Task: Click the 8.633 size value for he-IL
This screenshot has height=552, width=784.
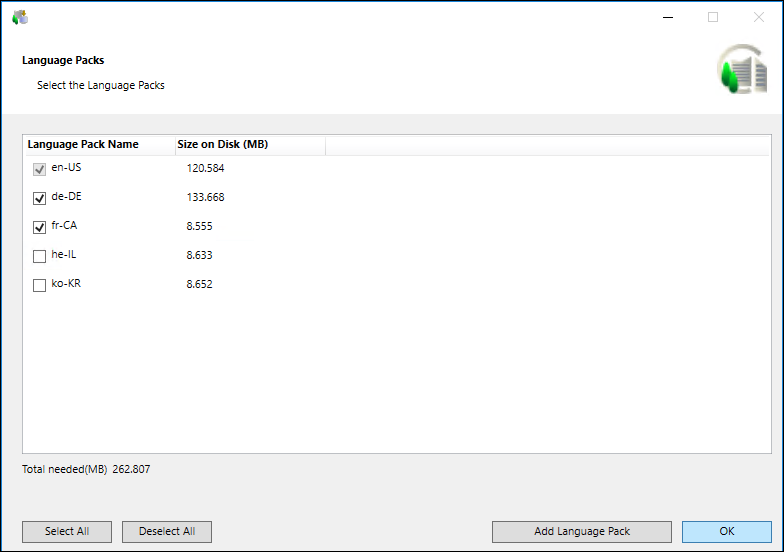Action: (x=199, y=256)
